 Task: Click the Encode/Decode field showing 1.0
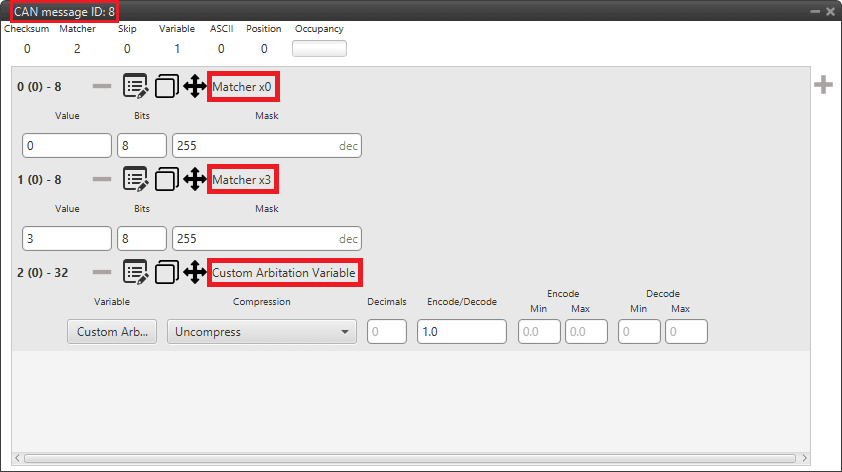click(462, 332)
